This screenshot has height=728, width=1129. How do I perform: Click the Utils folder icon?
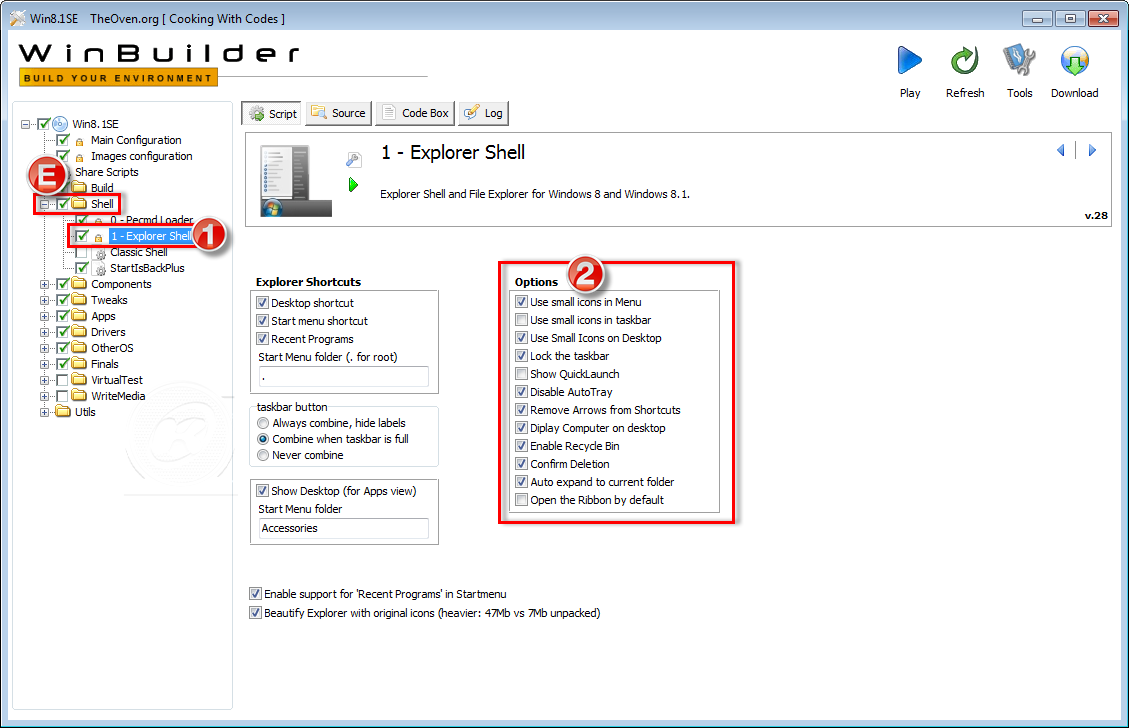click(63, 411)
